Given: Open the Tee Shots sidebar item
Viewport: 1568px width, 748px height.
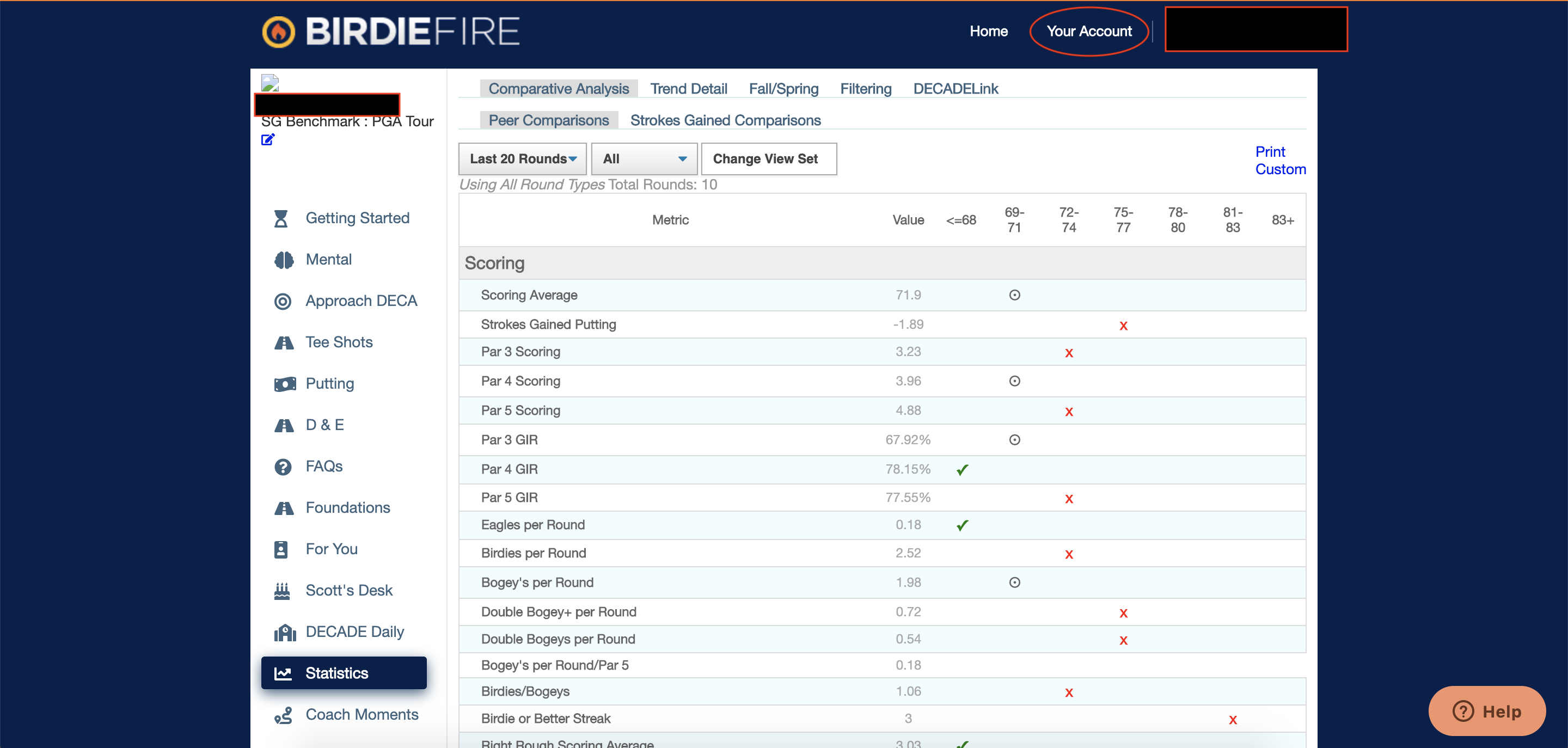Looking at the screenshot, I should (x=344, y=342).
